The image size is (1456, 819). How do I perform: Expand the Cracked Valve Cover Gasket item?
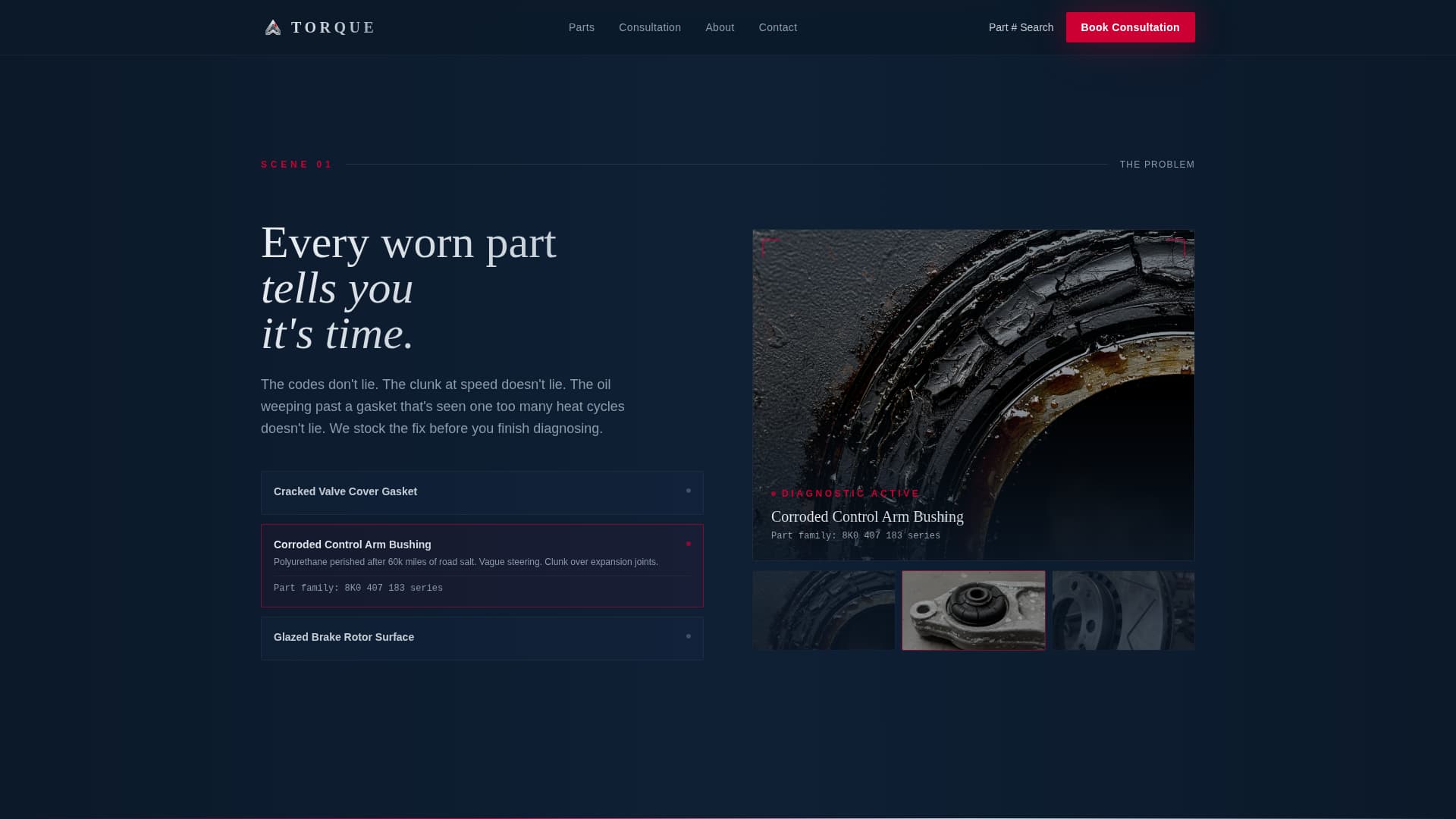click(455, 492)
